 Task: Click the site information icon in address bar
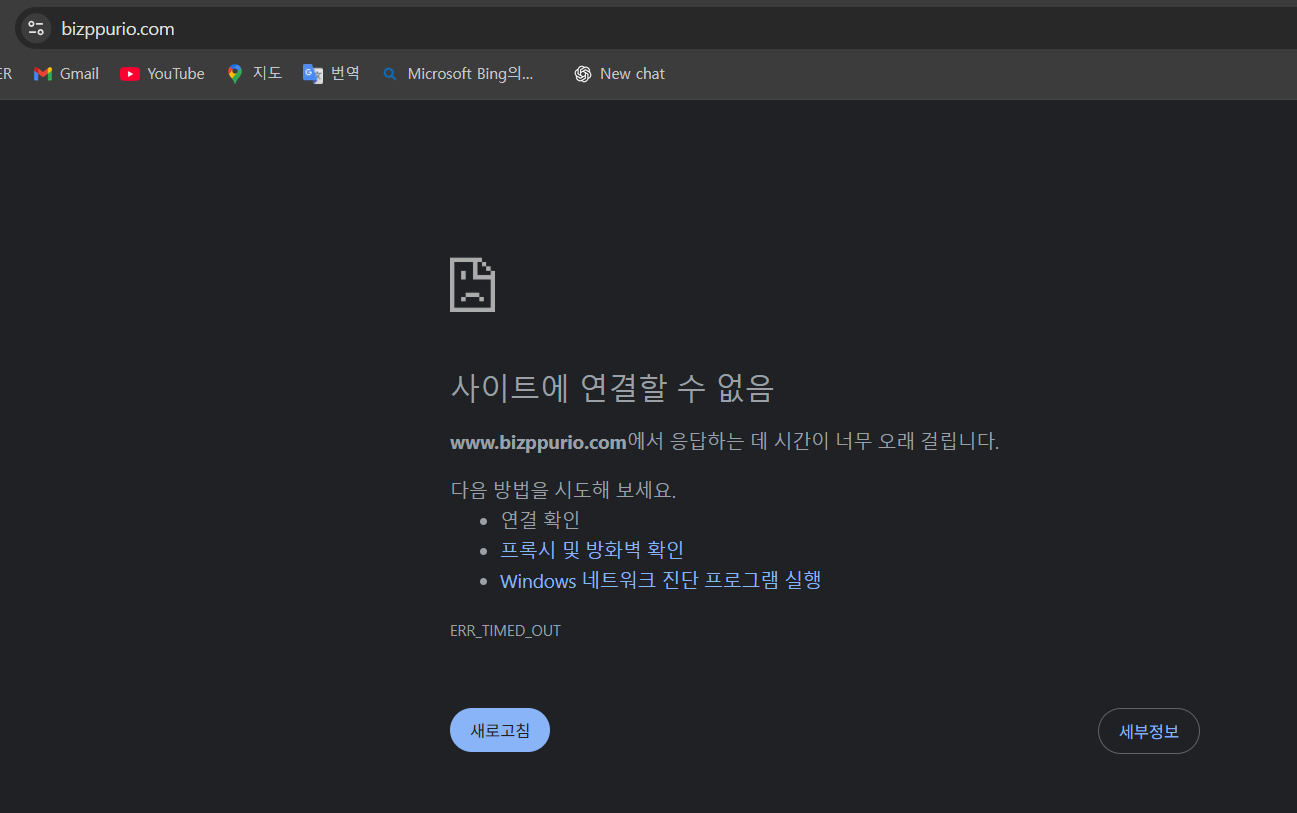point(36,29)
